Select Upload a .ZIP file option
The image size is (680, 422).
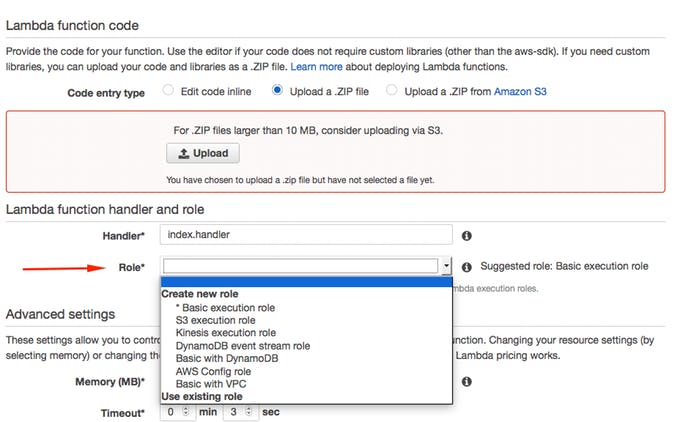[x=278, y=91]
